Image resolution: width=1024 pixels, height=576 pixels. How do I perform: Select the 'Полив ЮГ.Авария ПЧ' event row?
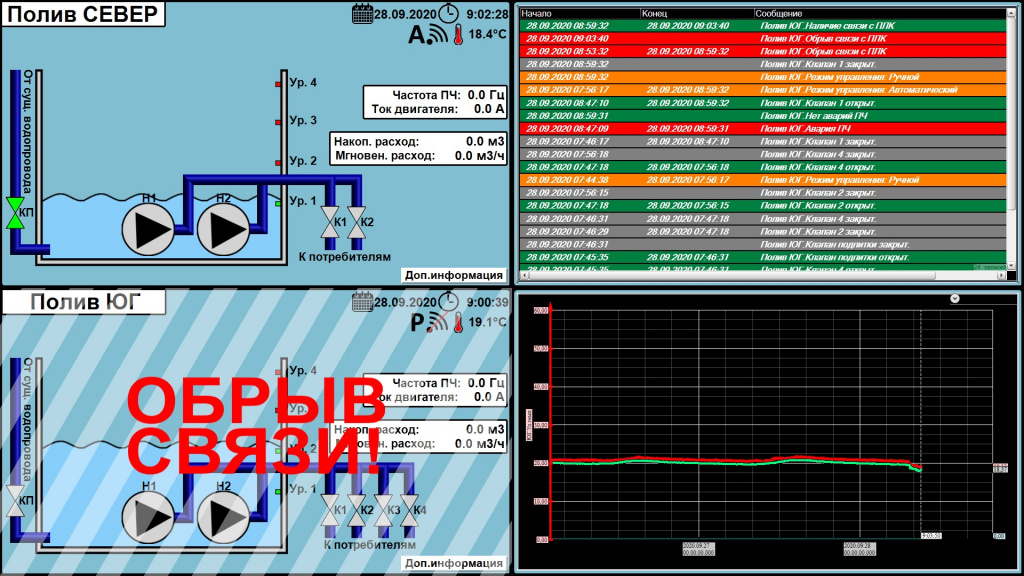(763, 129)
